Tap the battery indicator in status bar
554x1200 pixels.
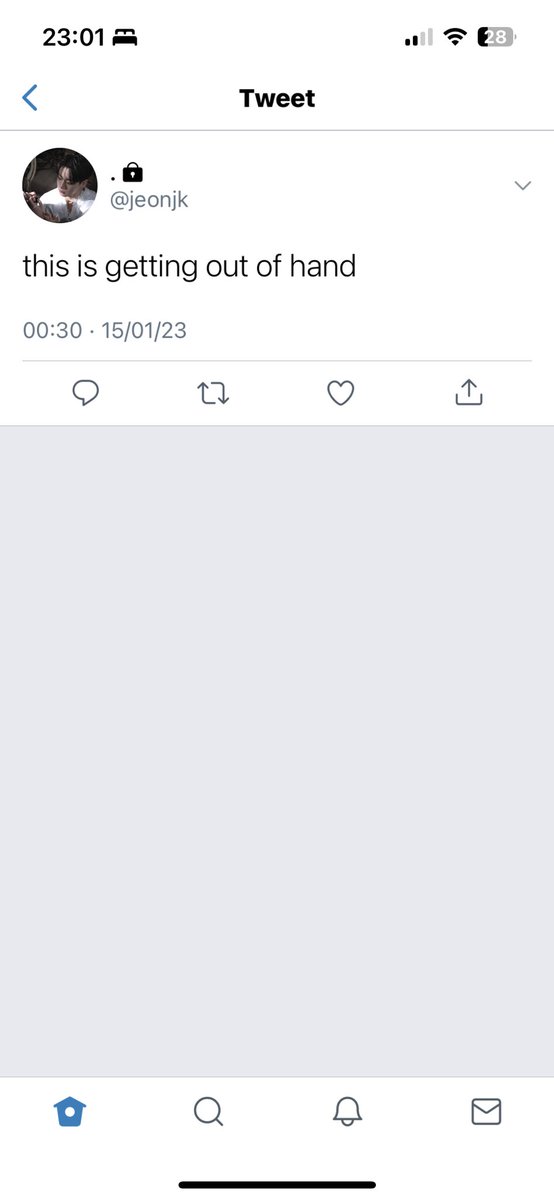tap(498, 37)
